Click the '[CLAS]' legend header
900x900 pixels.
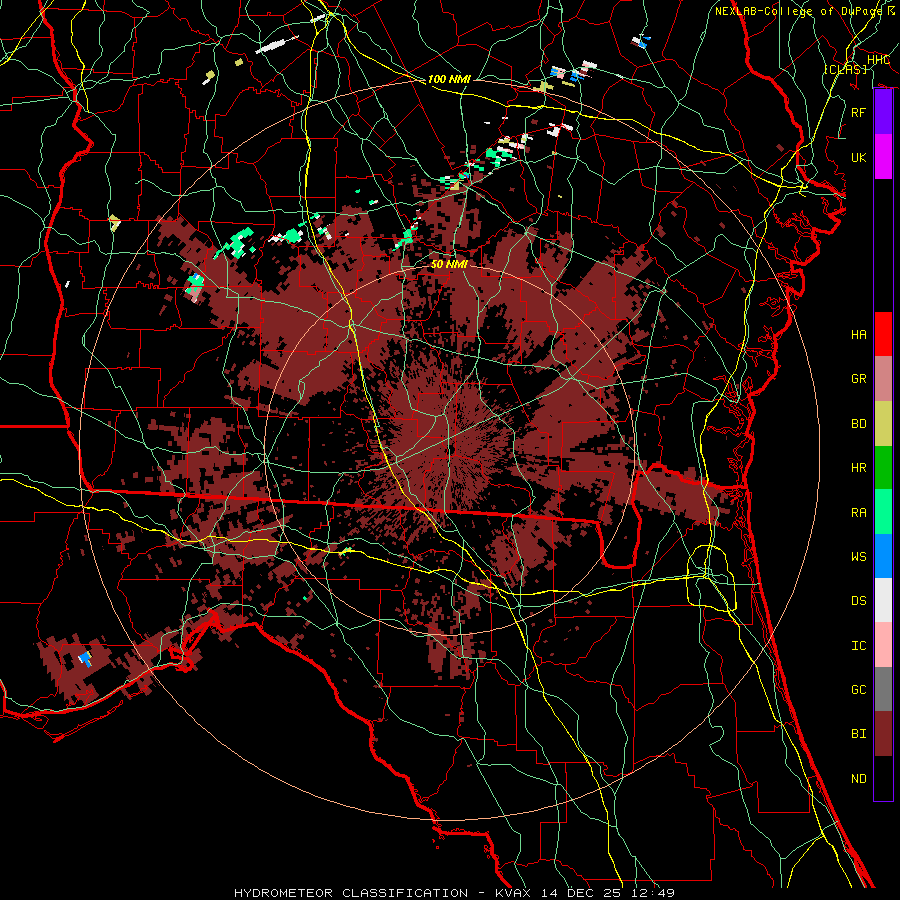click(x=845, y=69)
